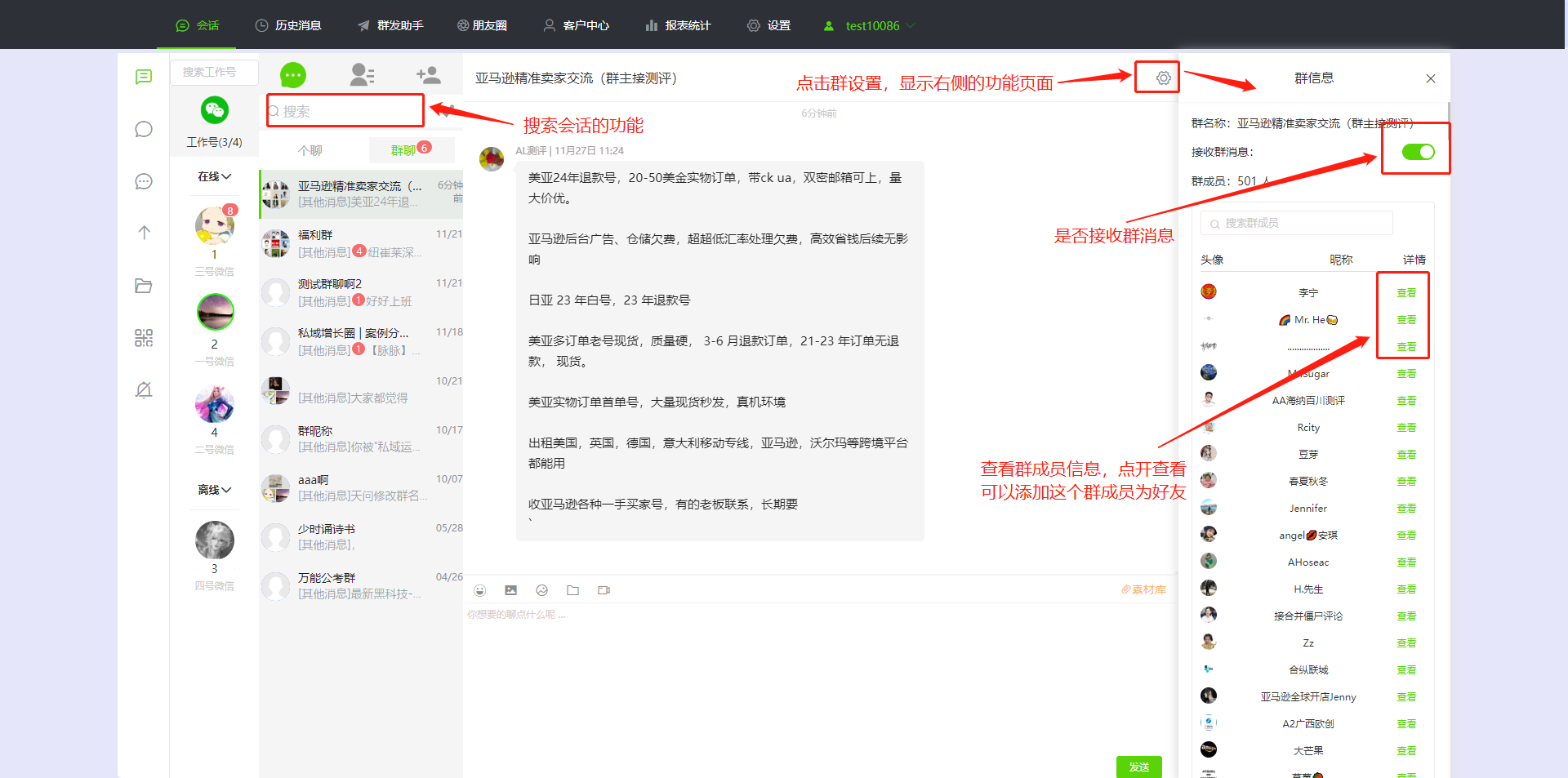Click 查看 for member 亚马逊全球开店Jenny

(1406, 696)
